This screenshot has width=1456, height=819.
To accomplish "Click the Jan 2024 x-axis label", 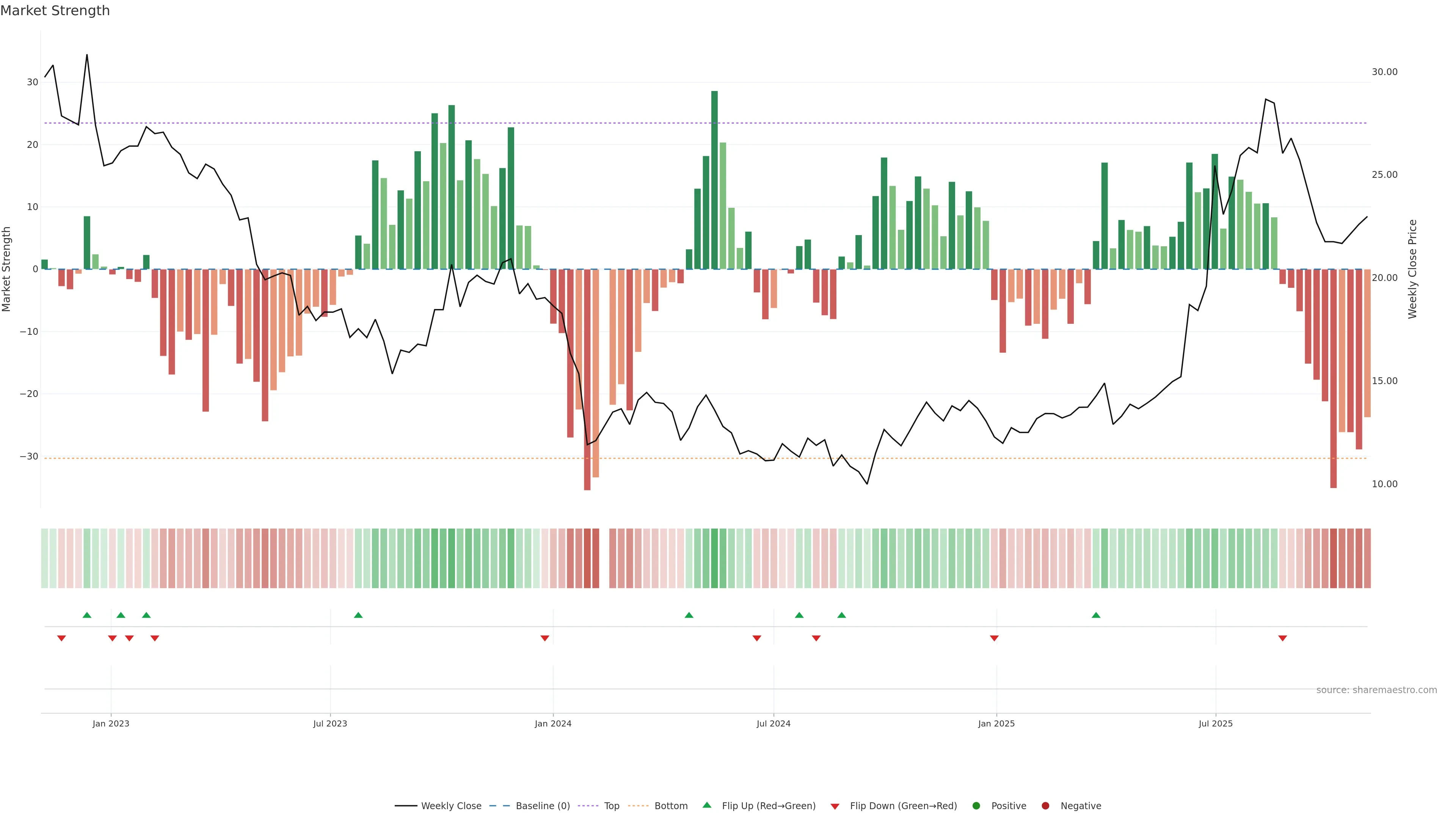I will (553, 723).
